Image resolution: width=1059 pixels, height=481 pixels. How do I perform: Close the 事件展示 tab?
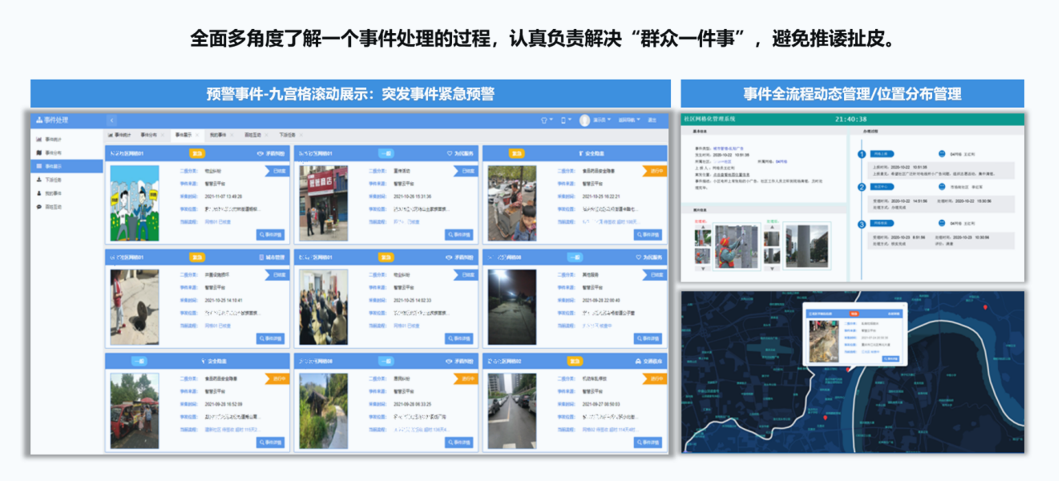pyautogui.click(x=197, y=135)
